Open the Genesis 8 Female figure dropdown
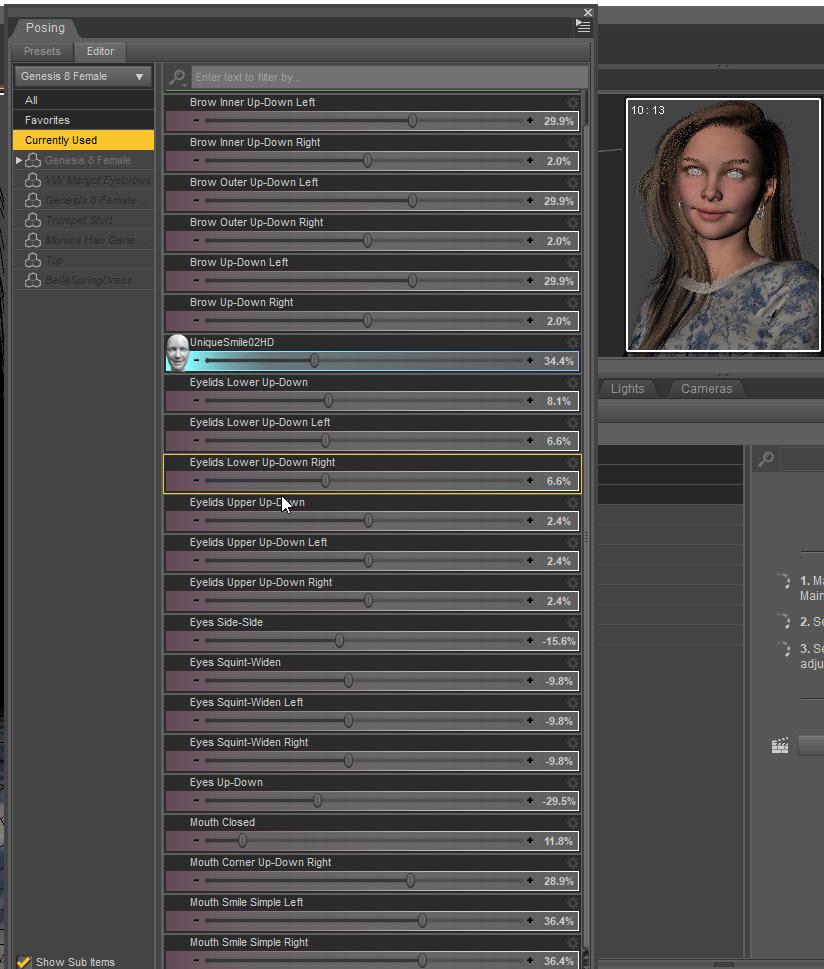Screen dimensions: 824x969 coord(83,77)
